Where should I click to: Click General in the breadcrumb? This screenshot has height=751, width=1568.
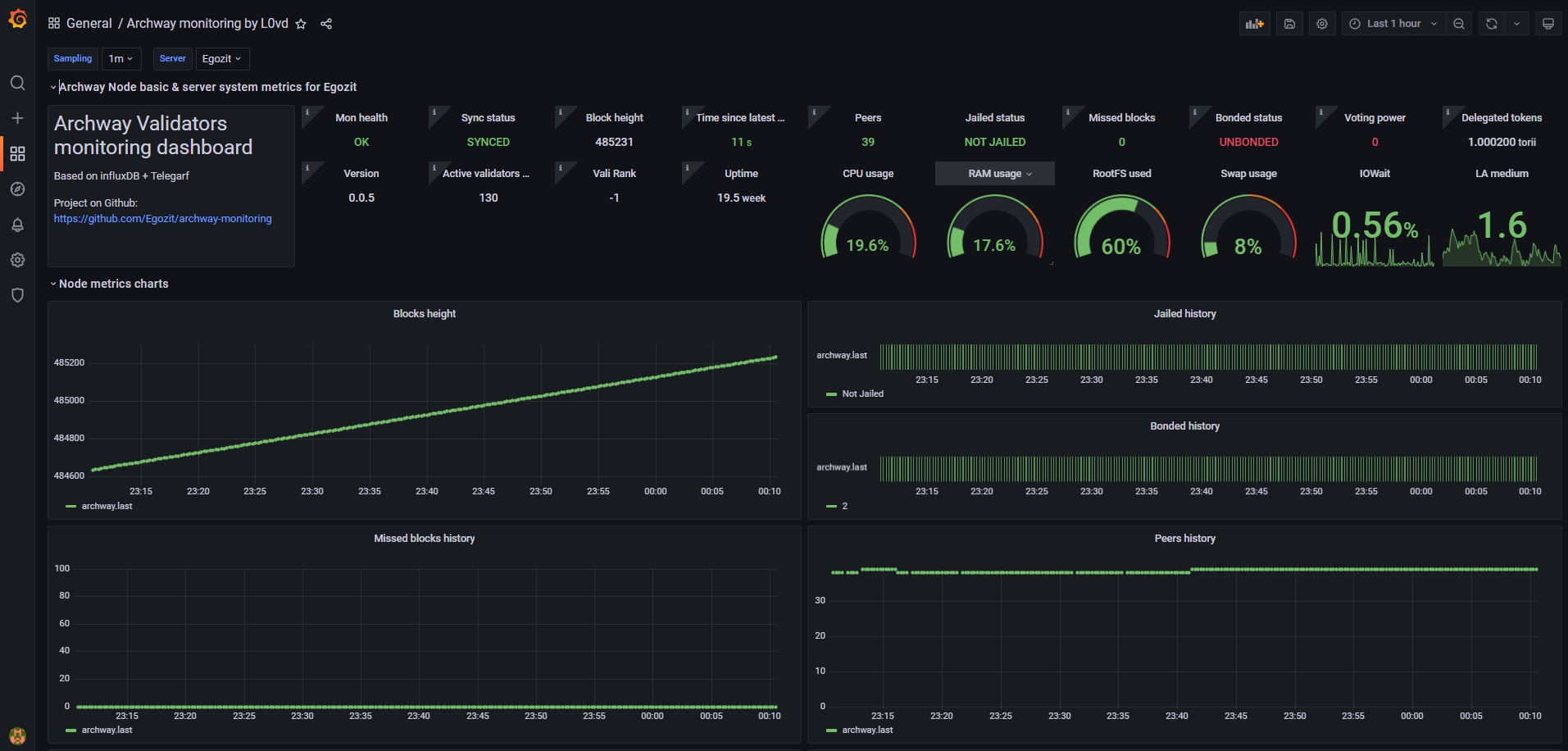[x=89, y=24]
